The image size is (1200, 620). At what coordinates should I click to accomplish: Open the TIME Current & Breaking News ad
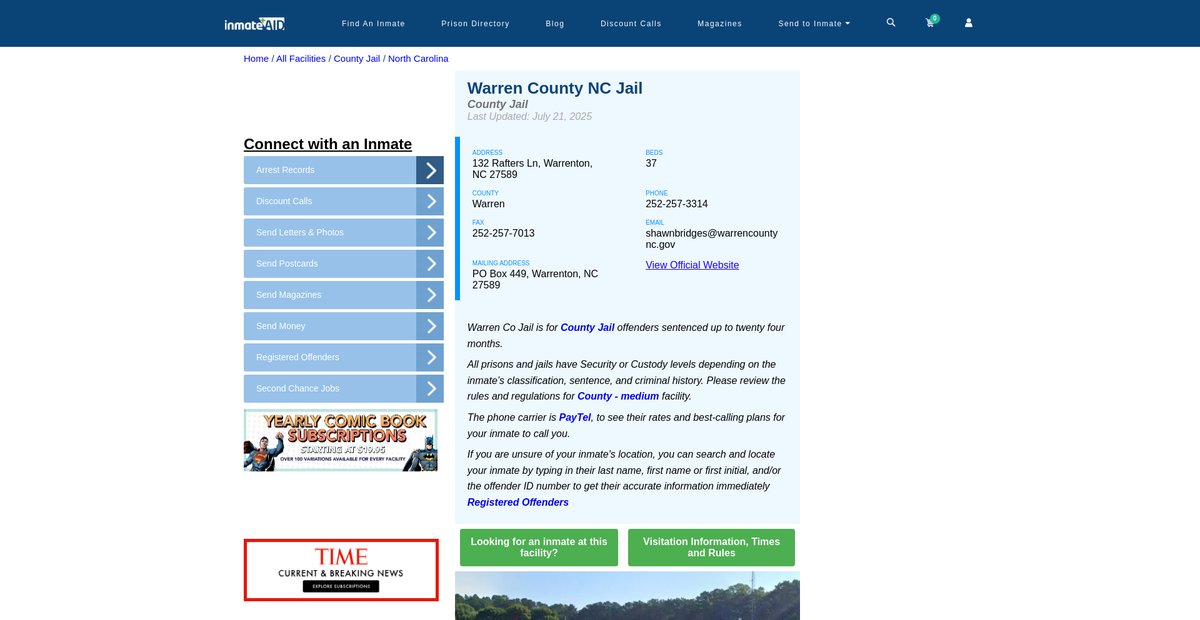(341, 570)
